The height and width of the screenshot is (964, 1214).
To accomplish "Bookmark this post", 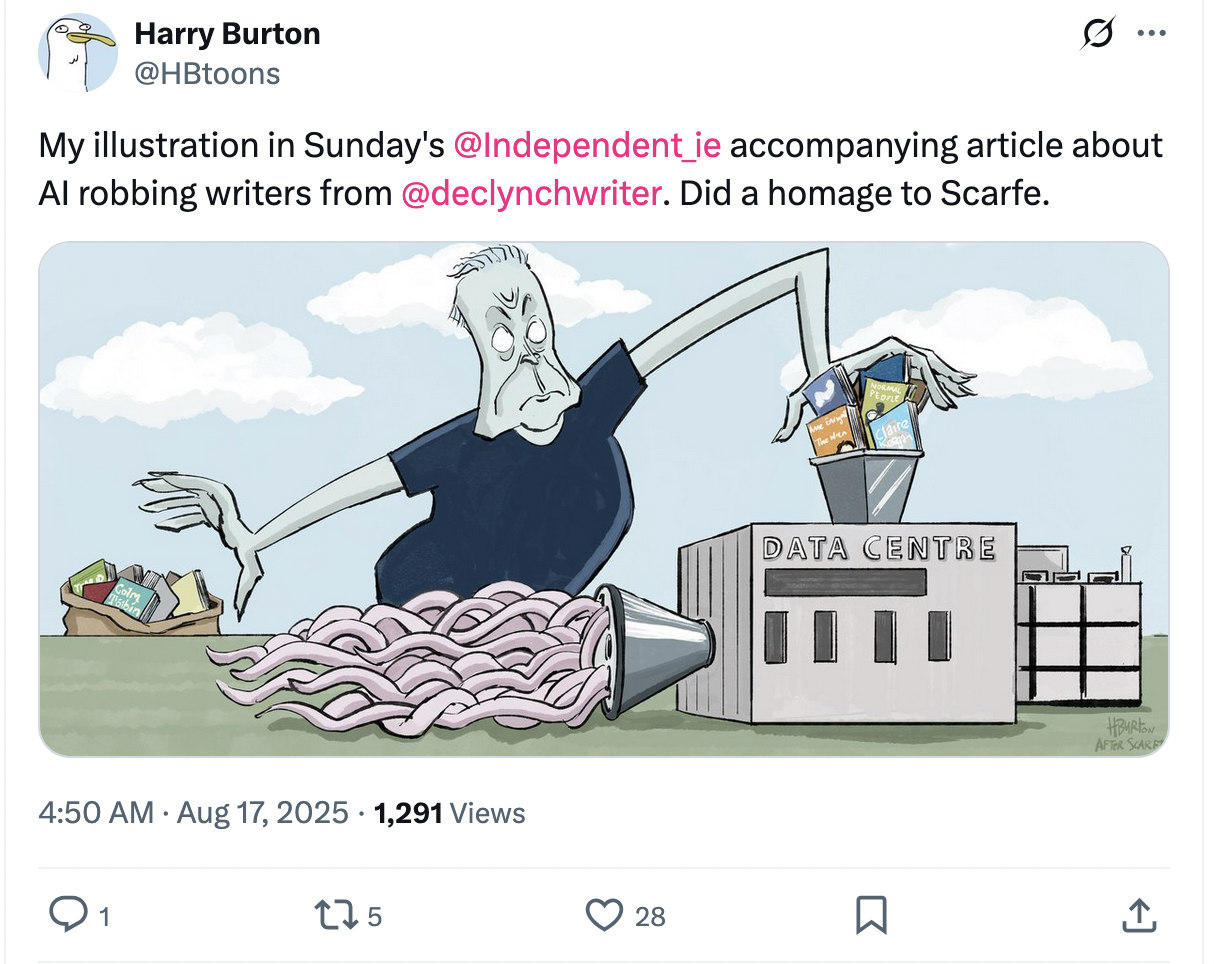I will (871, 915).
